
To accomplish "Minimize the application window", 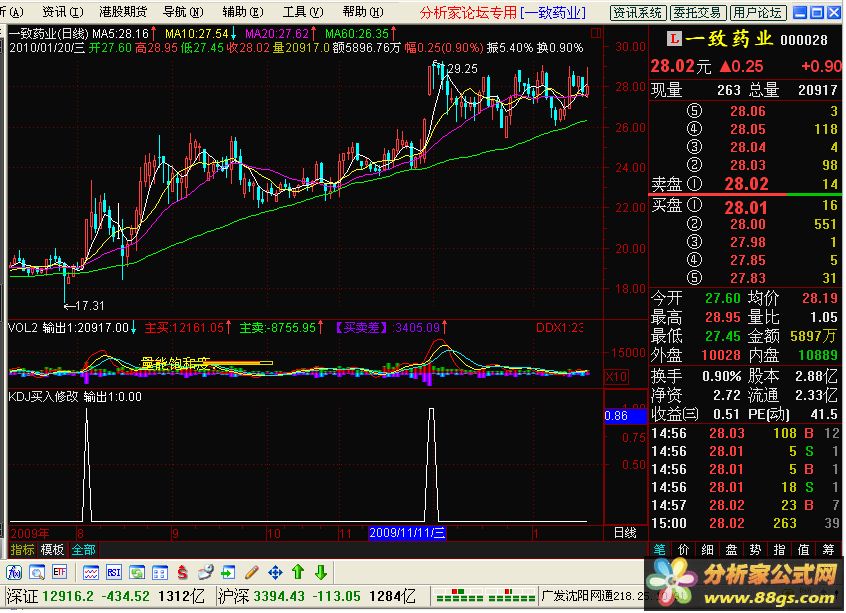I will (801, 12).
